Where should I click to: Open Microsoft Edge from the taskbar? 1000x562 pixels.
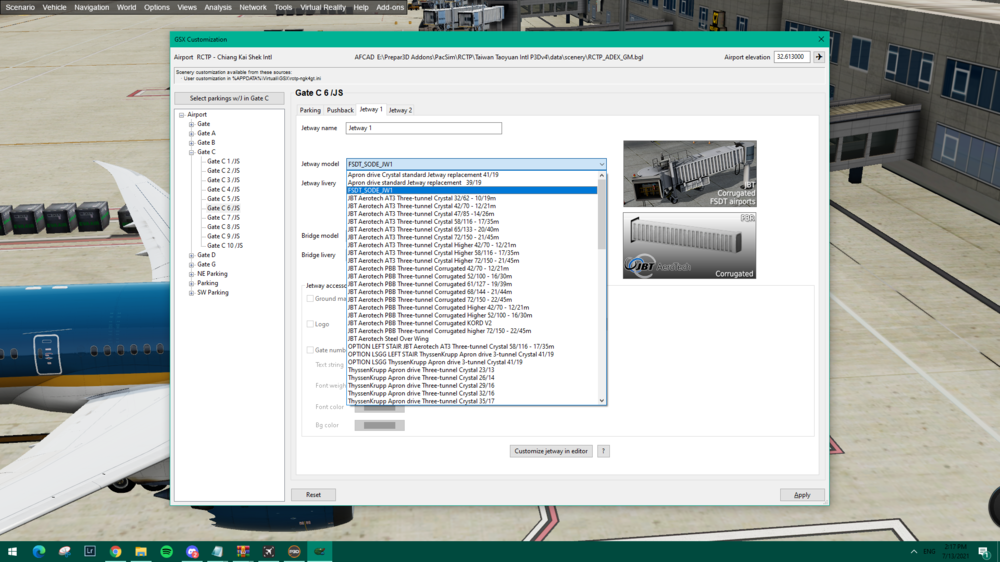click(x=39, y=551)
